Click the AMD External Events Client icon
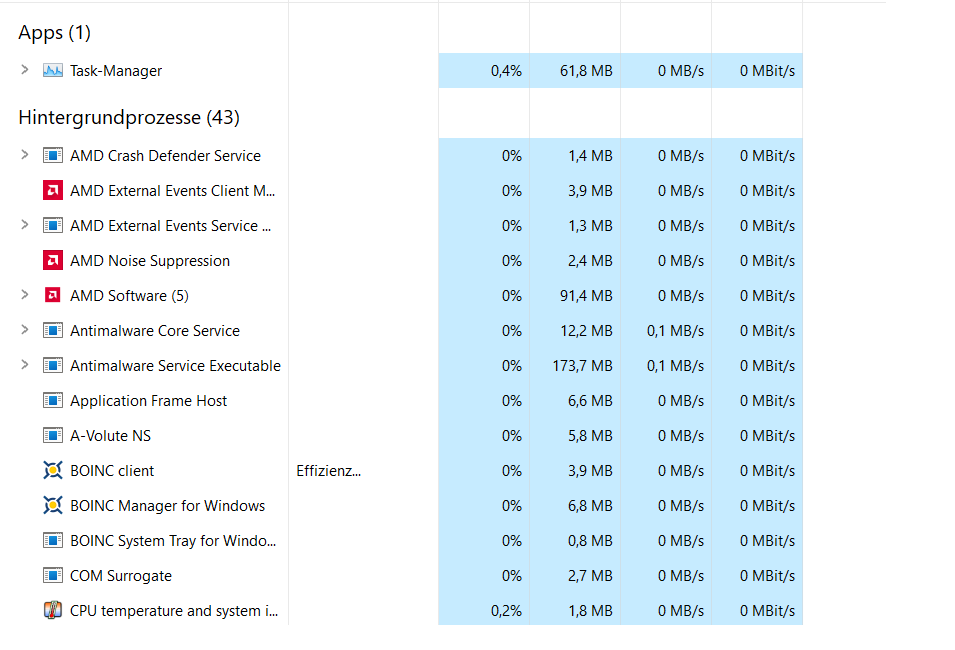Image resolution: width=955 pixels, height=650 pixels. (x=53, y=191)
